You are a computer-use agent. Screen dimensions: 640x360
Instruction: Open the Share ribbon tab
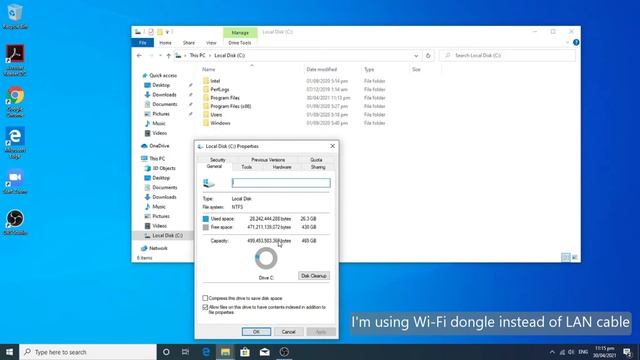tap(189, 43)
